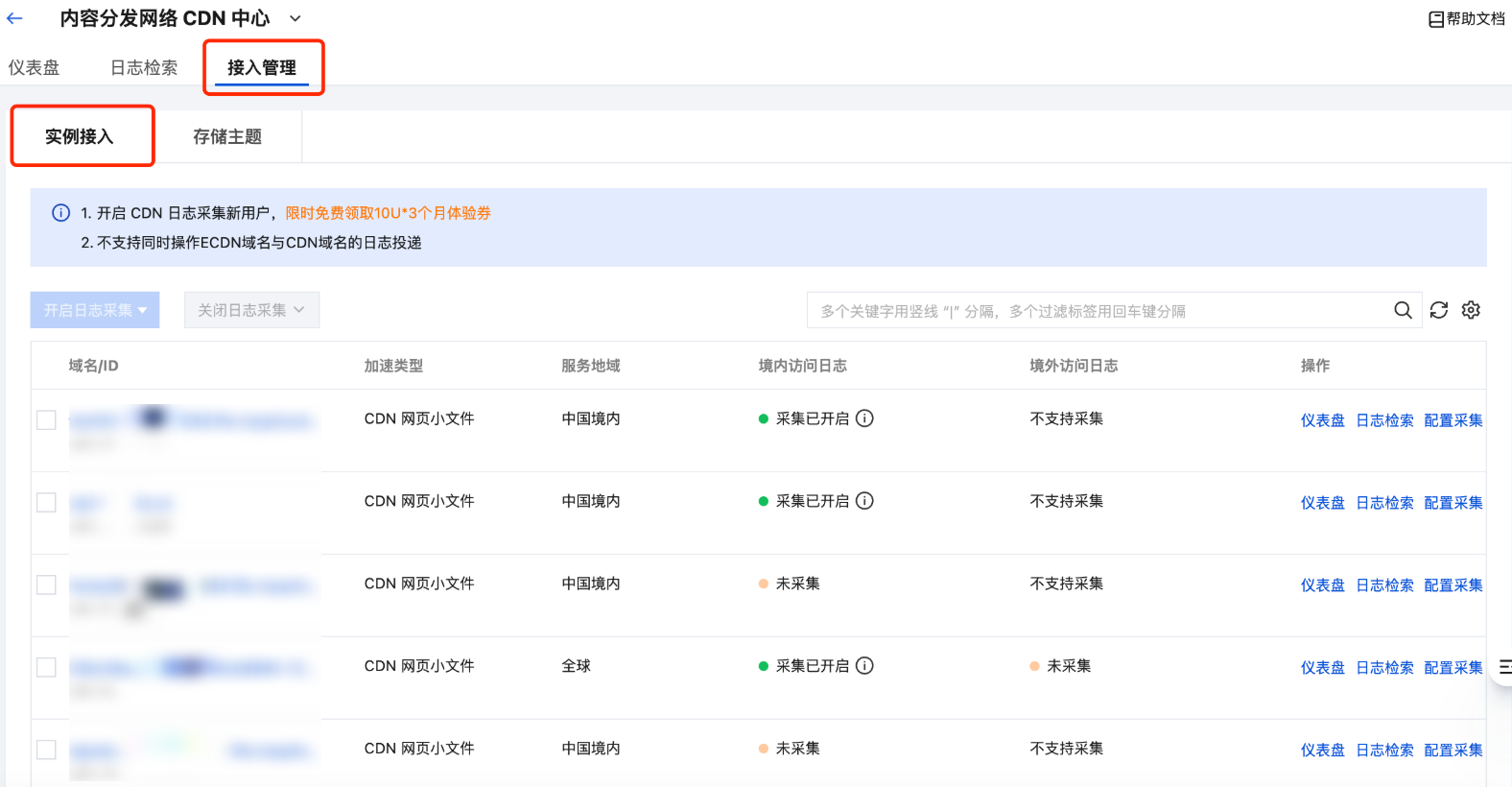This screenshot has width=1512, height=787.
Task: Click the 限时免费领取10U*3个月体验券 link
Action: pos(388,213)
